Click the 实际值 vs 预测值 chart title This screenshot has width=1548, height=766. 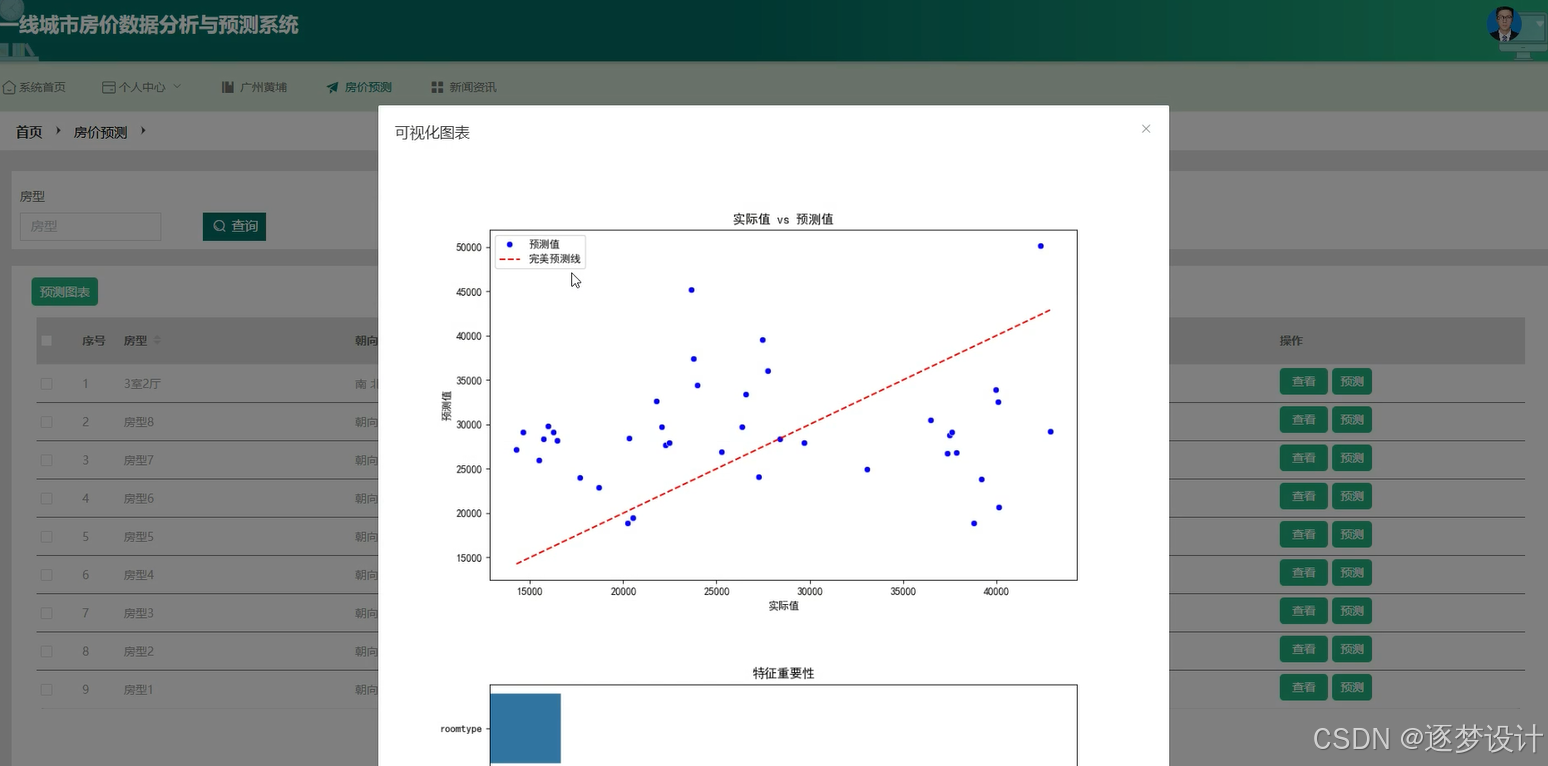[x=783, y=219]
